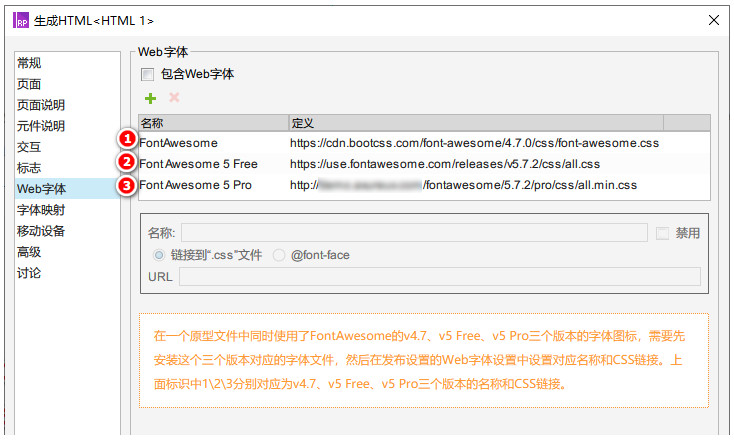The height and width of the screenshot is (442, 734).
Task: Click the 定义 column header
Action: (x=476, y=123)
